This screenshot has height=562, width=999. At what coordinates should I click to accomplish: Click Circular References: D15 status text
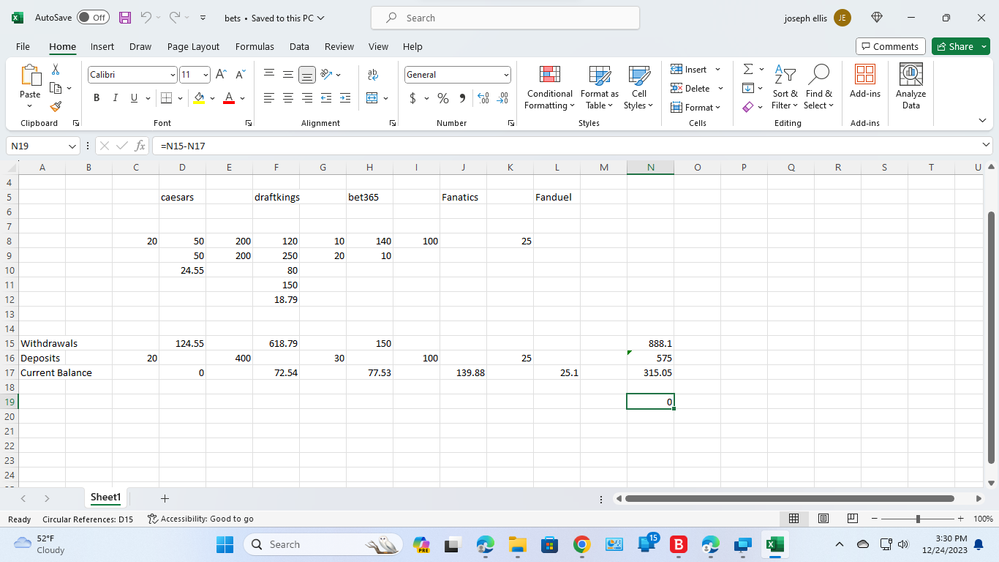[88, 519]
